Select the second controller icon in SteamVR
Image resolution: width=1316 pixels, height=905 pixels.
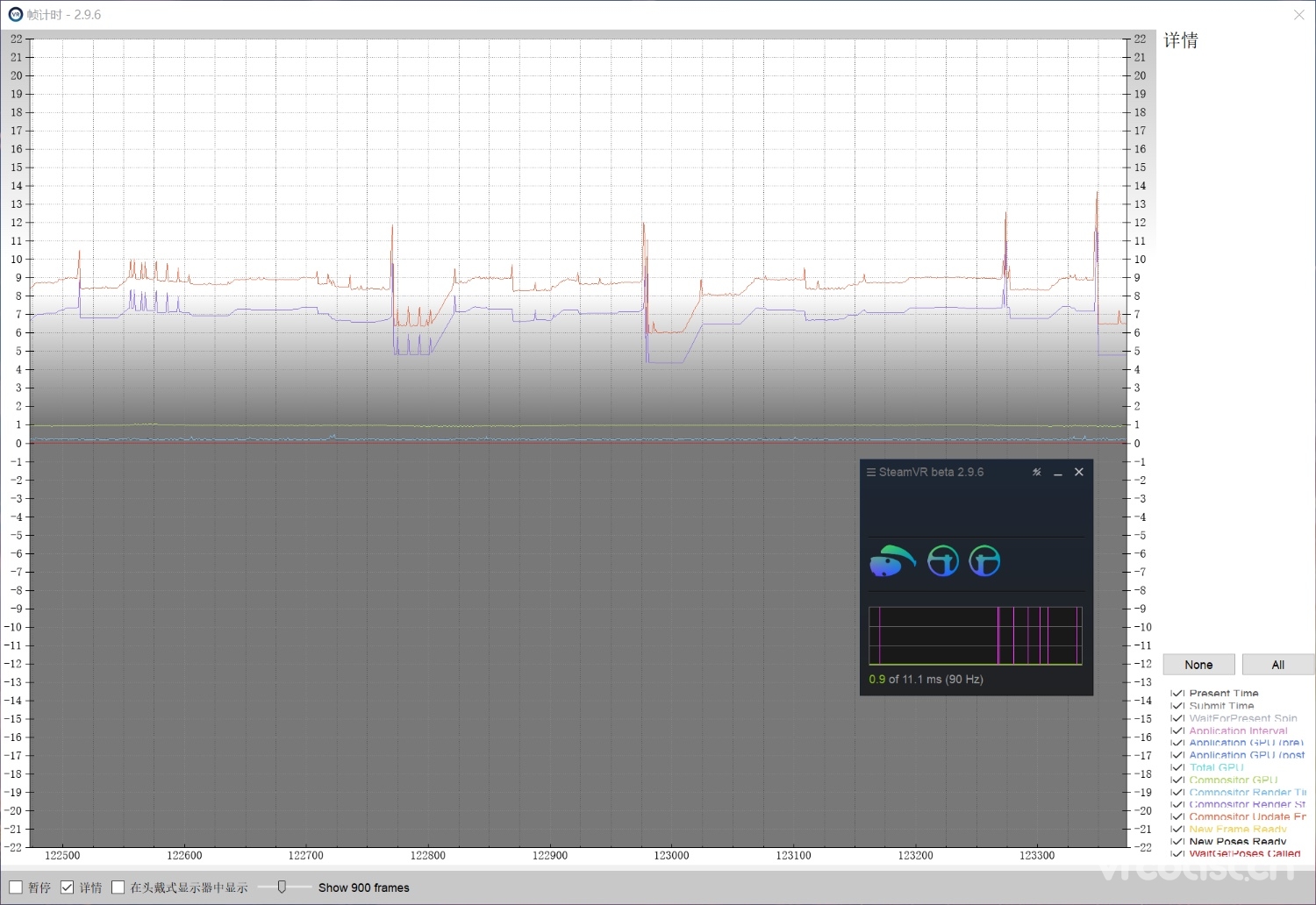pyautogui.click(x=984, y=561)
